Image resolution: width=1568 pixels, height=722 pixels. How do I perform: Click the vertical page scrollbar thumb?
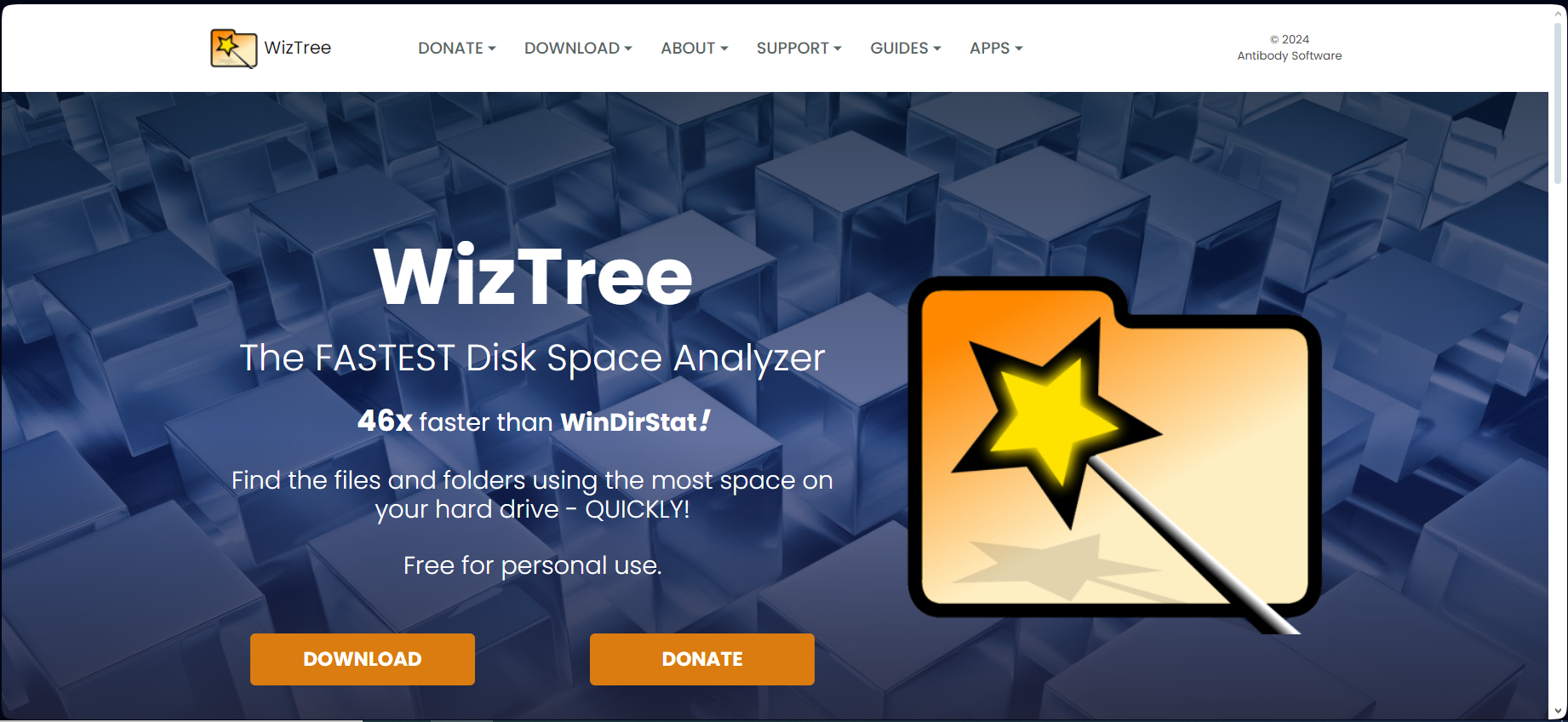[1558, 100]
